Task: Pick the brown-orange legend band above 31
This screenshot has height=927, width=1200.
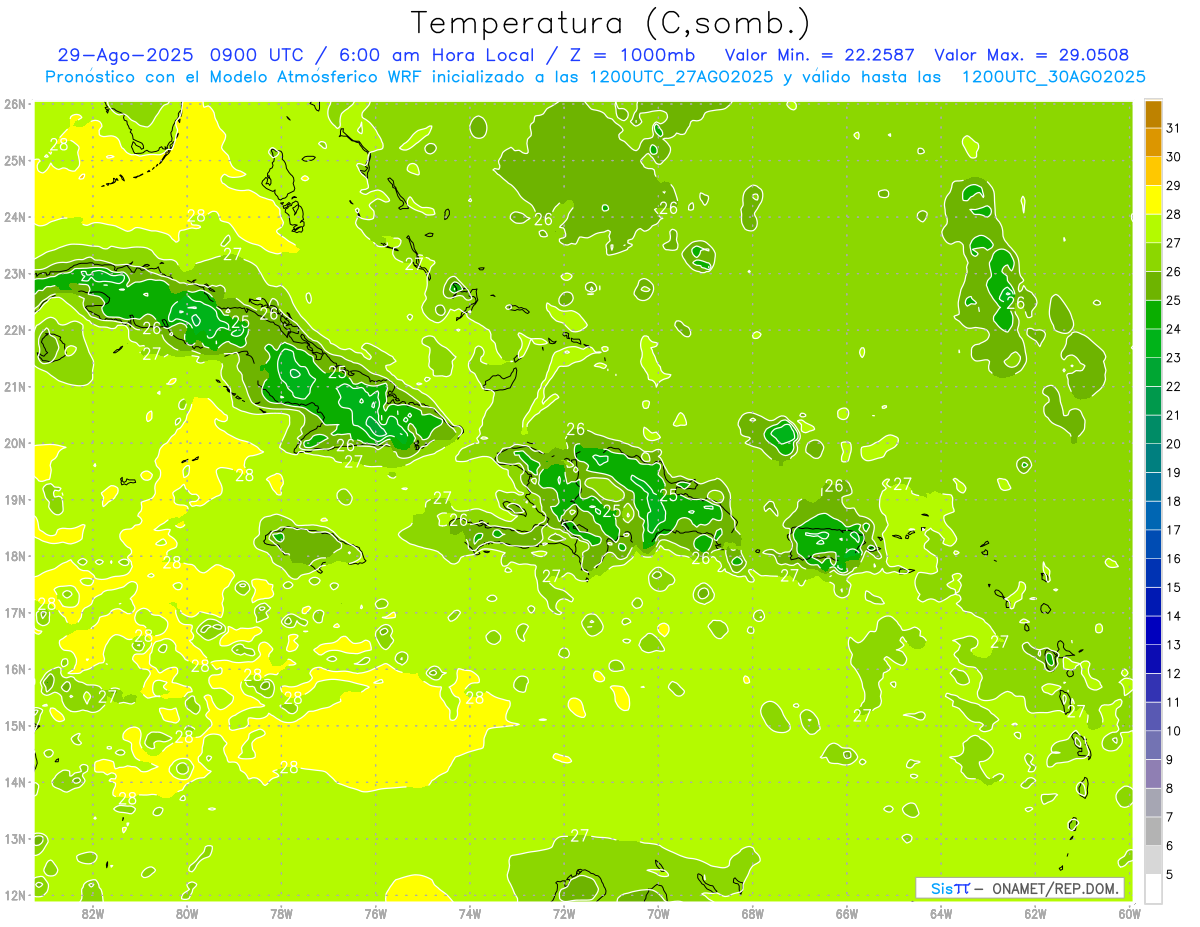Action: (x=1153, y=115)
